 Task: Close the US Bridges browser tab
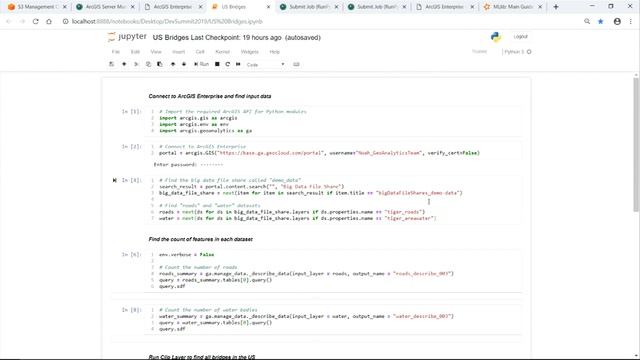(268, 7)
